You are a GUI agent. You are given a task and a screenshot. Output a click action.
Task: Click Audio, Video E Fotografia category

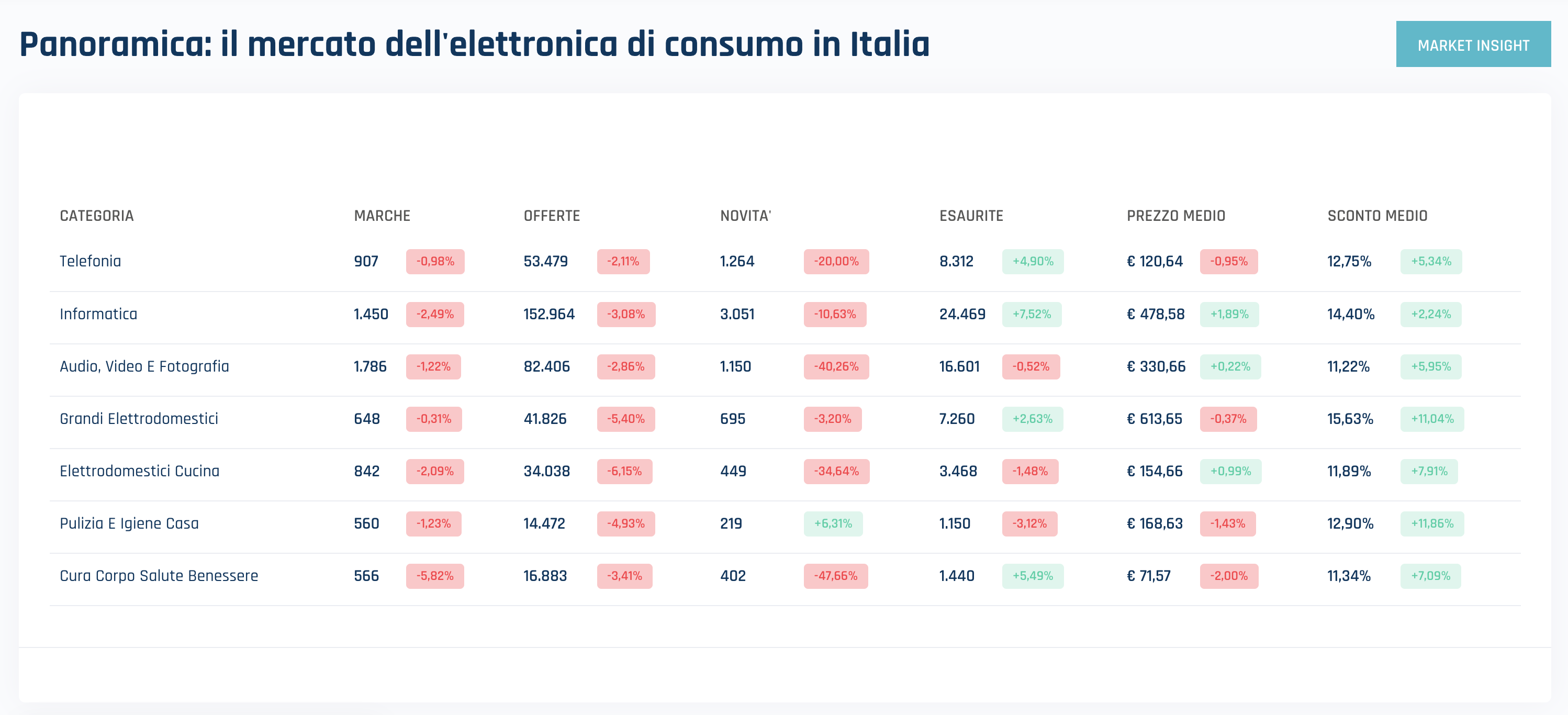(144, 366)
